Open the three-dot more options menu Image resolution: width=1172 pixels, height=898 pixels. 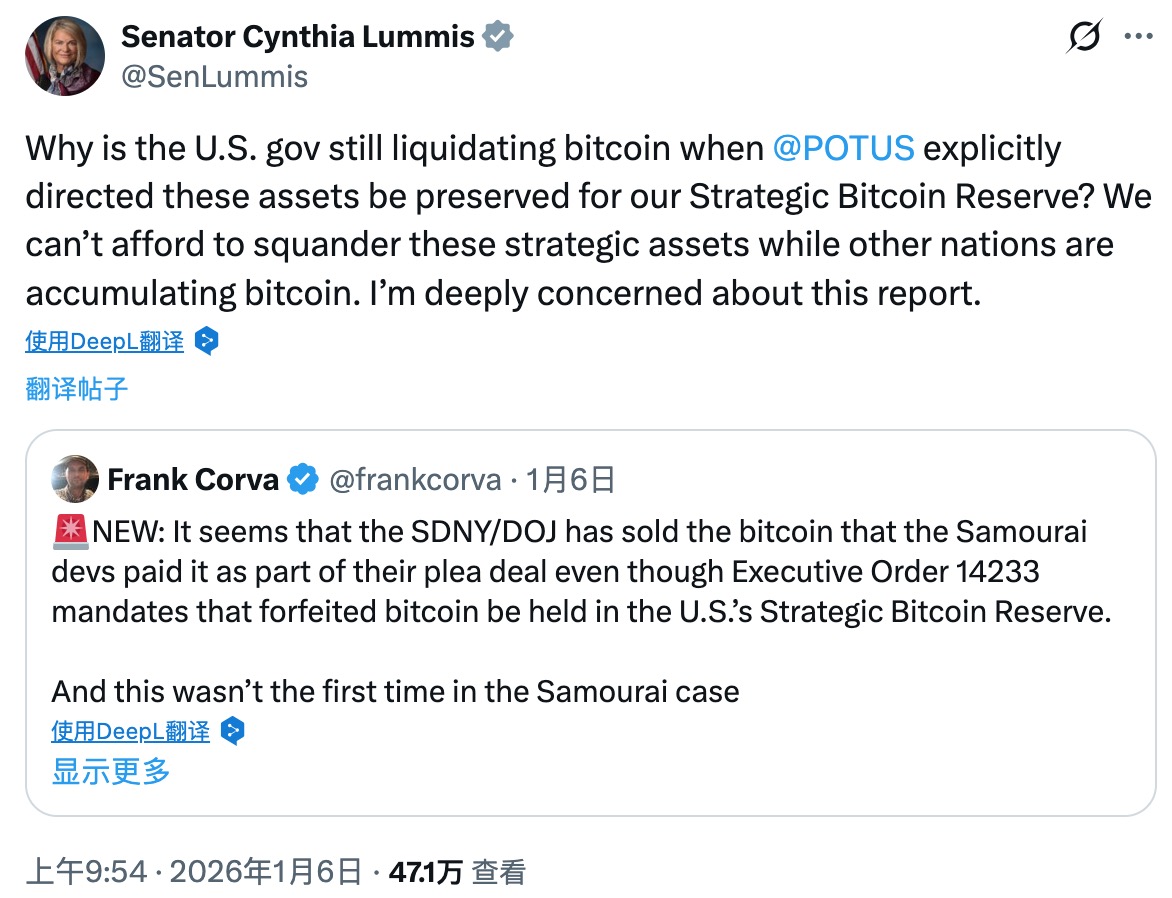[1139, 37]
